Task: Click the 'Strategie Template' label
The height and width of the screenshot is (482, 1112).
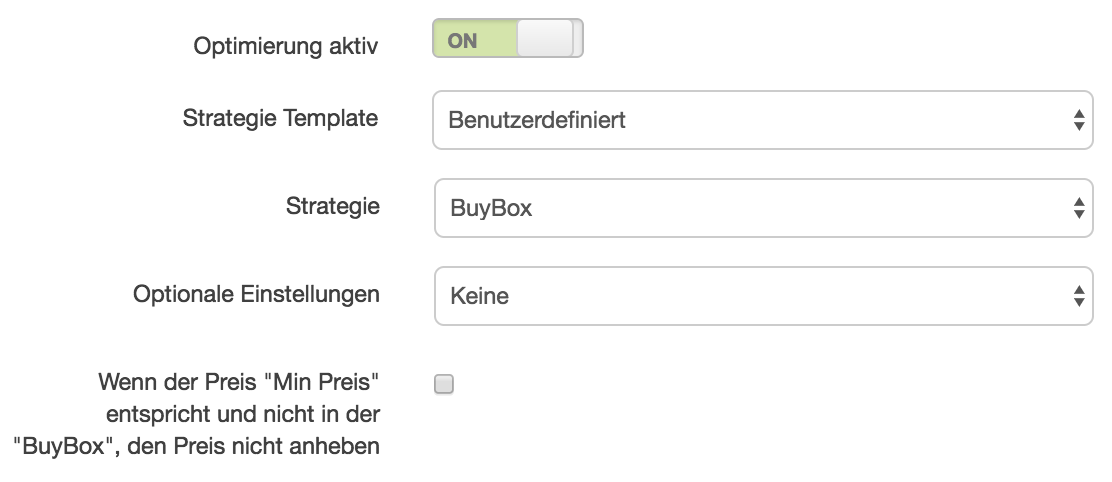Action: [280, 118]
